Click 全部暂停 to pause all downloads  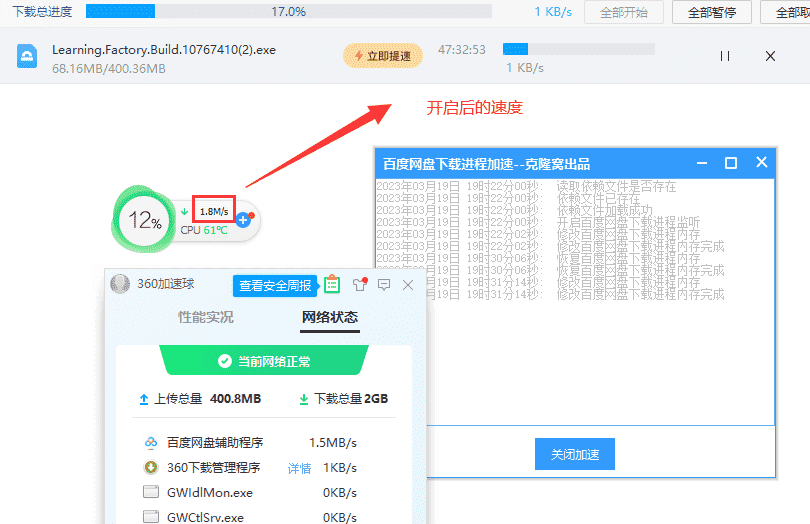711,12
